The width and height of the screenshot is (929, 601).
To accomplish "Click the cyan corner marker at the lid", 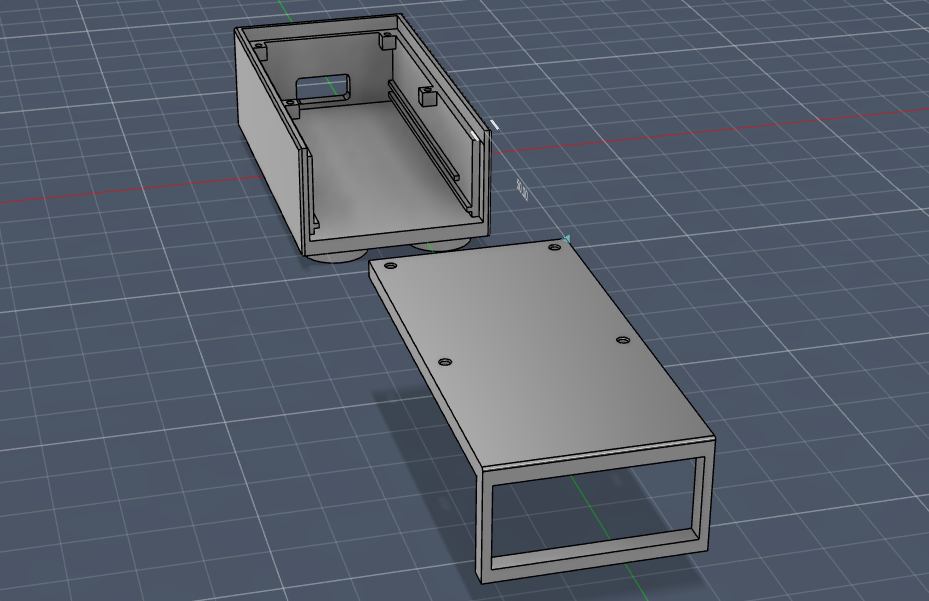I will 566,239.
